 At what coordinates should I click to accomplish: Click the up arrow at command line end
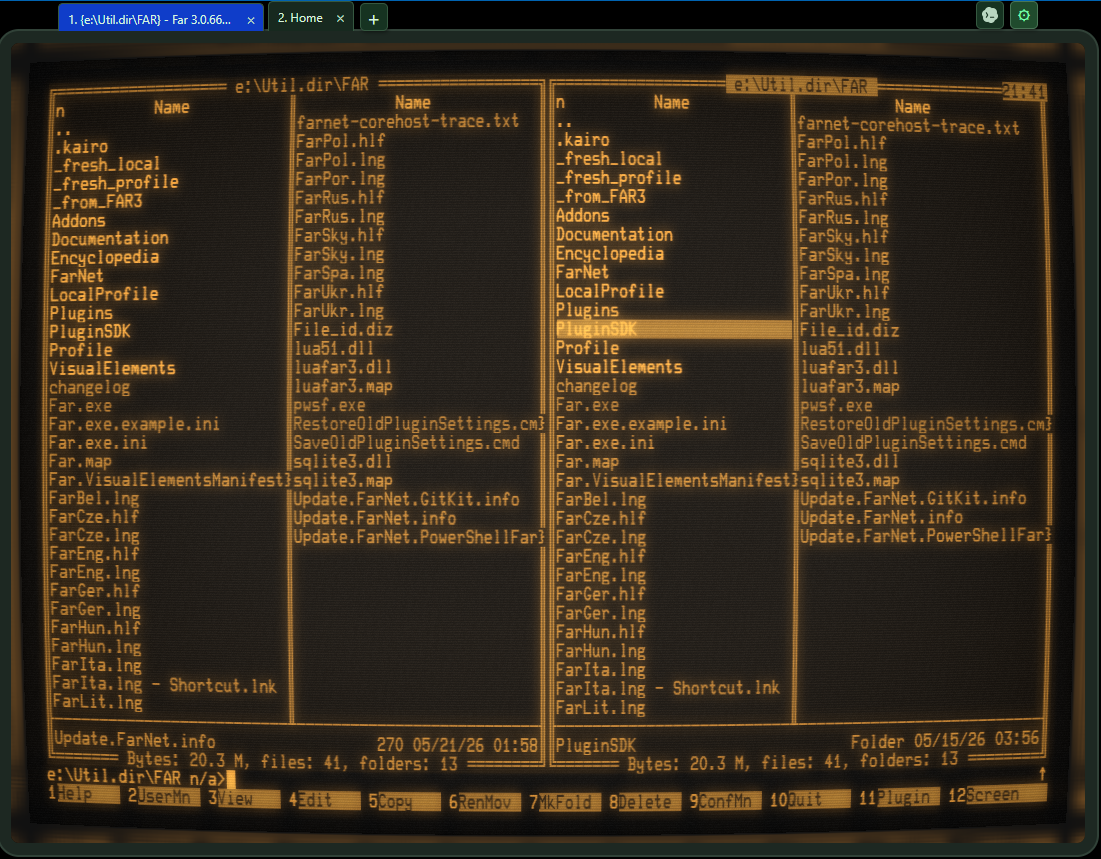tap(1042, 773)
